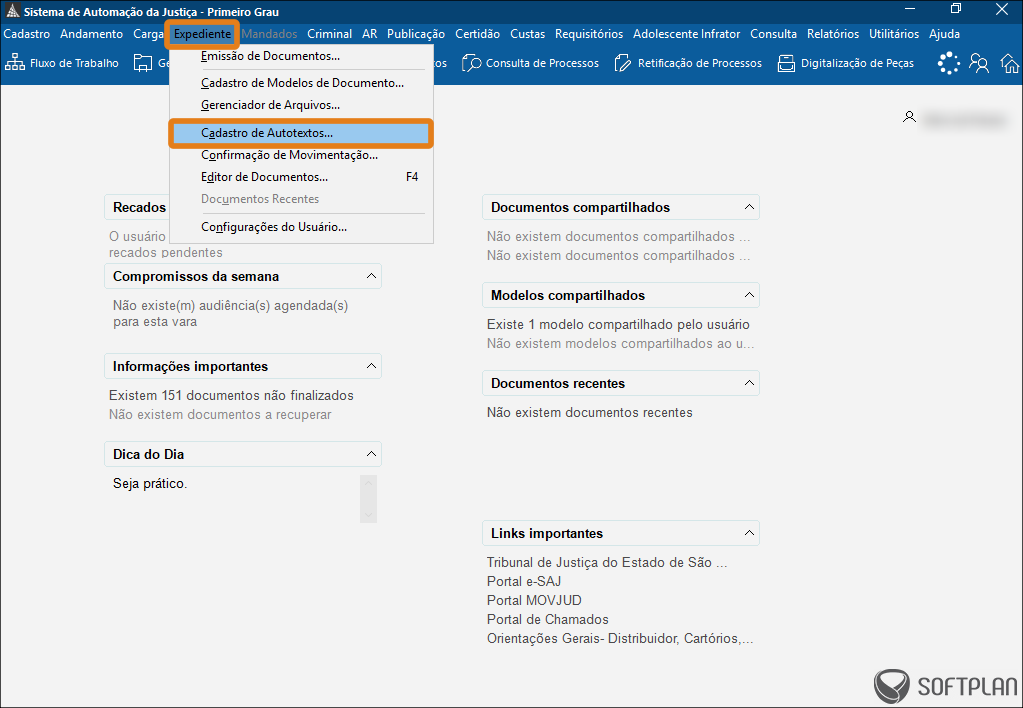Click the home icon in the toolbar
The width and height of the screenshot is (1023, 708).
coord(1010,63)
